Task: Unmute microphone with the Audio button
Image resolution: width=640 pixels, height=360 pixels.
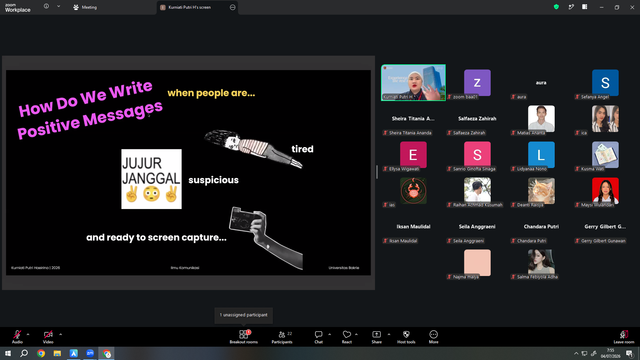Action: pyautogui.click(x=17, y=336)
